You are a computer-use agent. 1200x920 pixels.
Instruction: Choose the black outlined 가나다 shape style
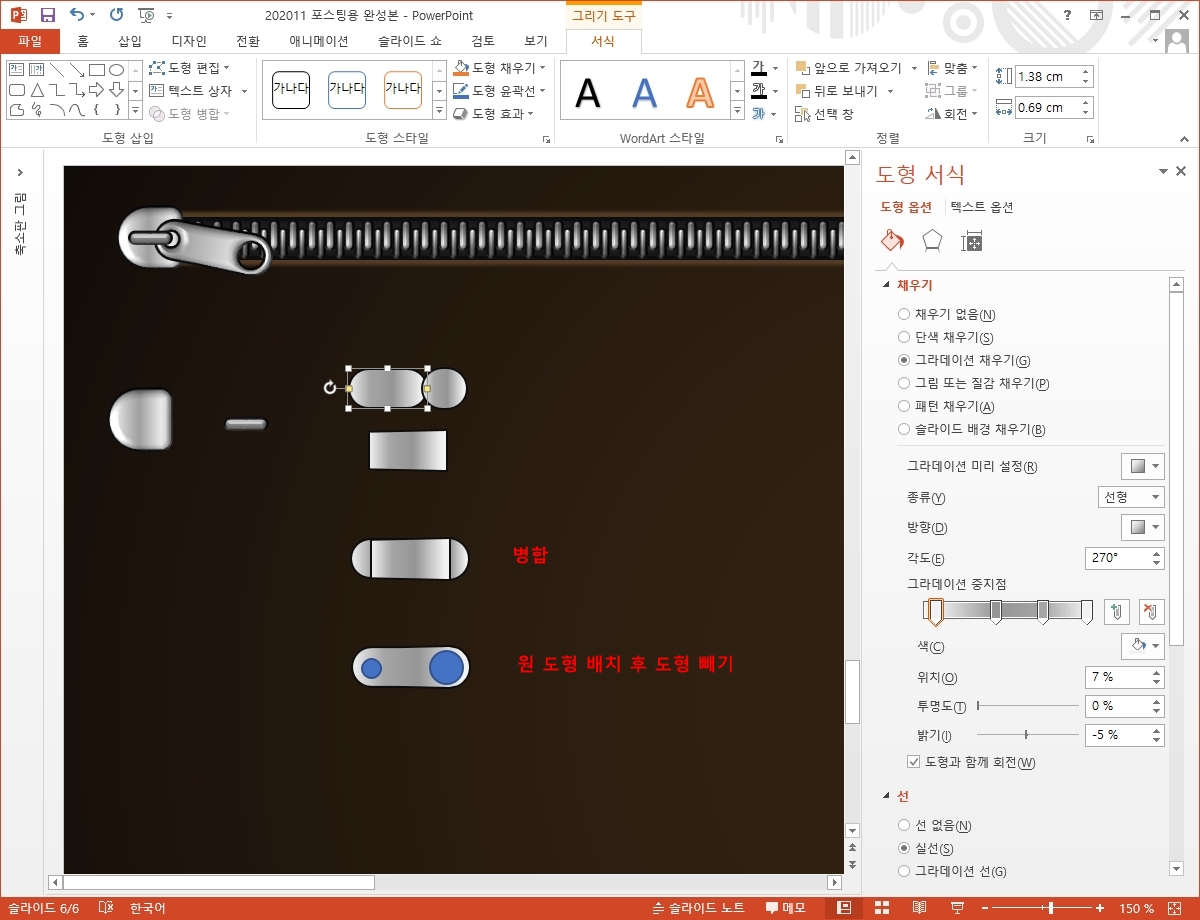coord(291,90)
